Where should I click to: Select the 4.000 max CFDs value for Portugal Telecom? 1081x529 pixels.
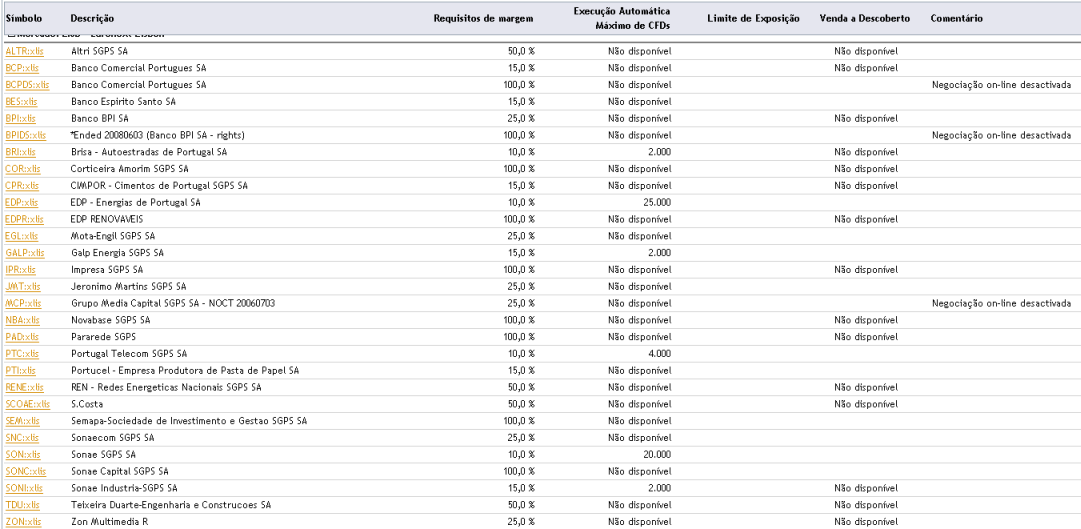click(658, 354)
